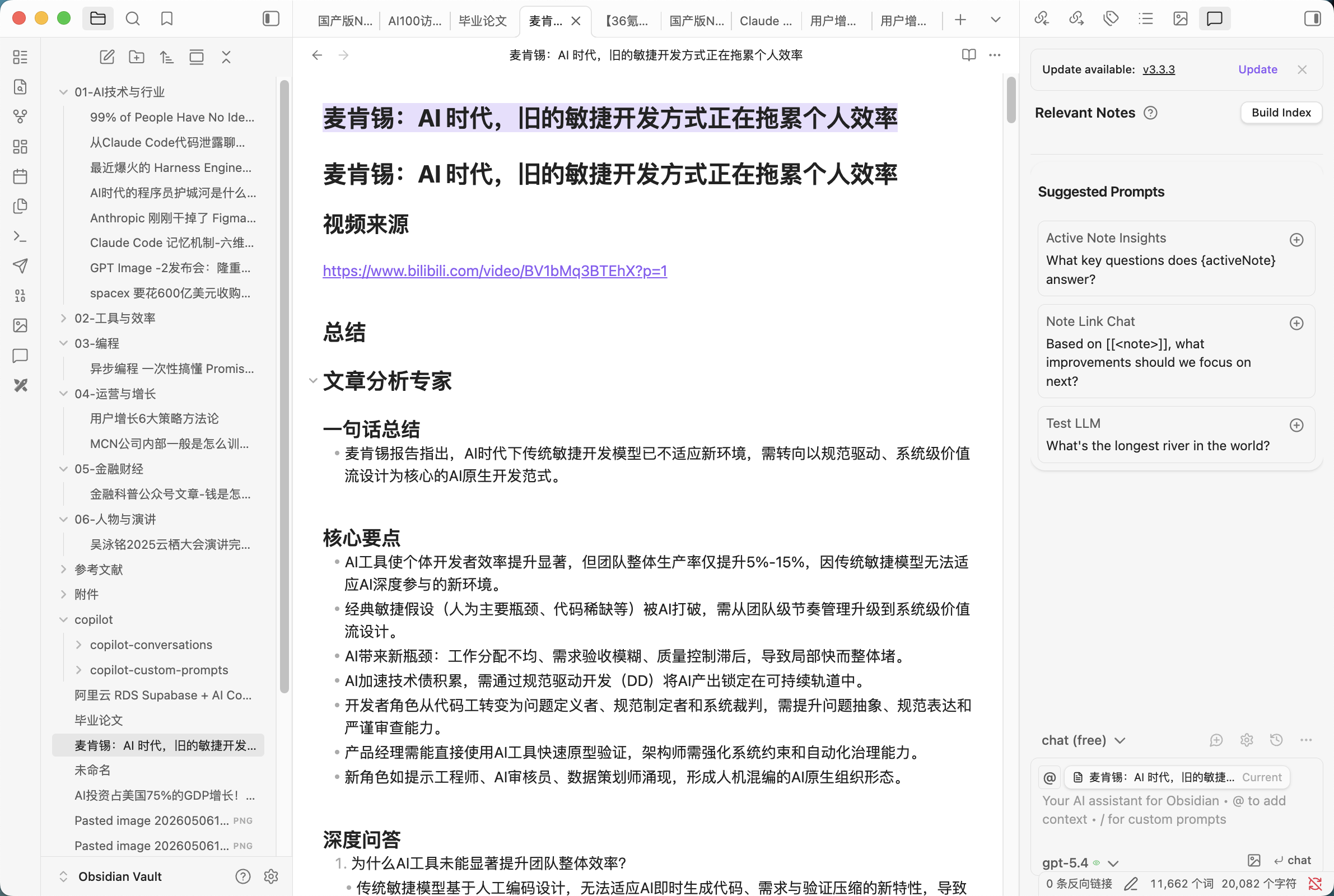The height and width of the screenshot is (896, 1334).
Task: Navigate back with left arrow
Action: (317, 55)
